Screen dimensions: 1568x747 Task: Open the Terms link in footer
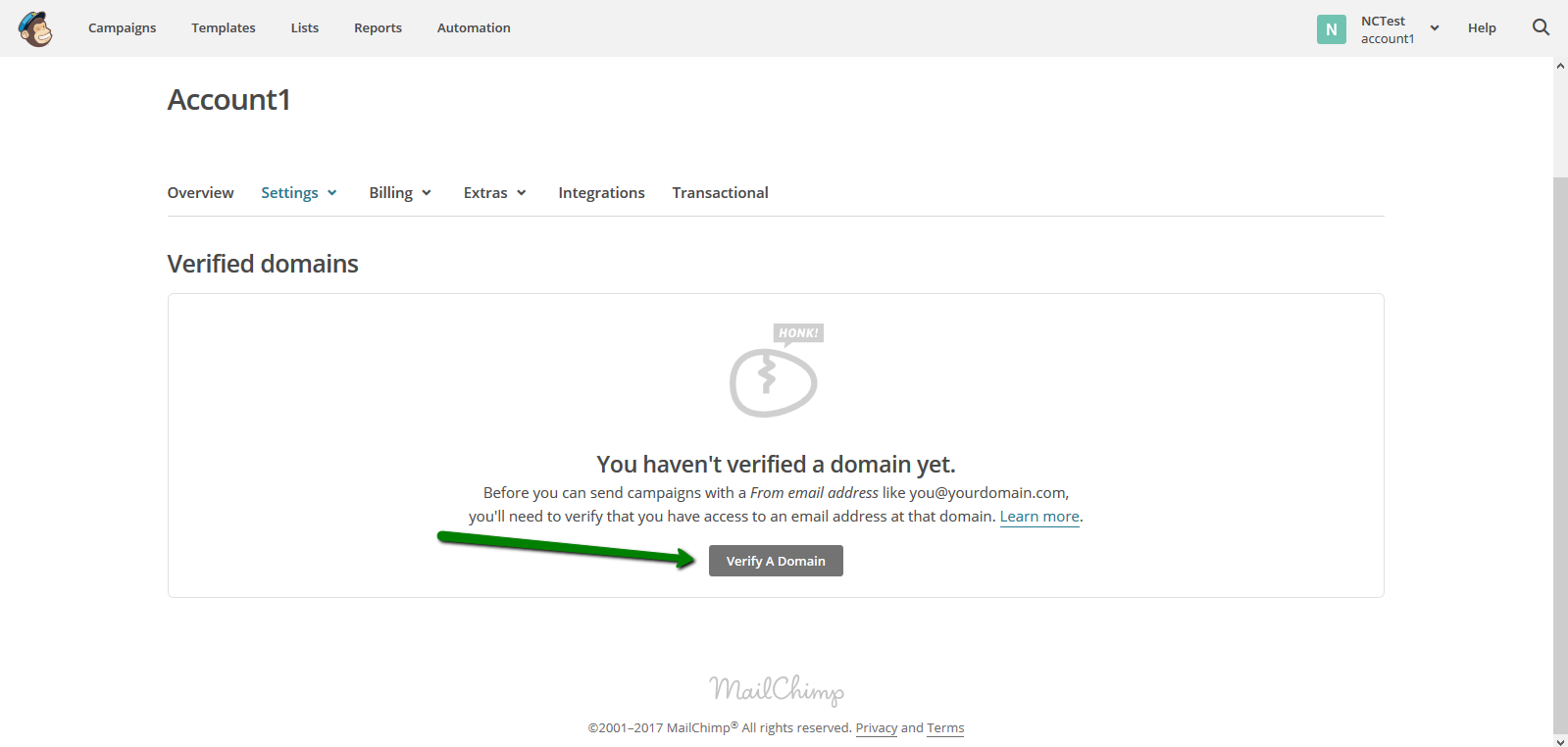coord(945,728)
